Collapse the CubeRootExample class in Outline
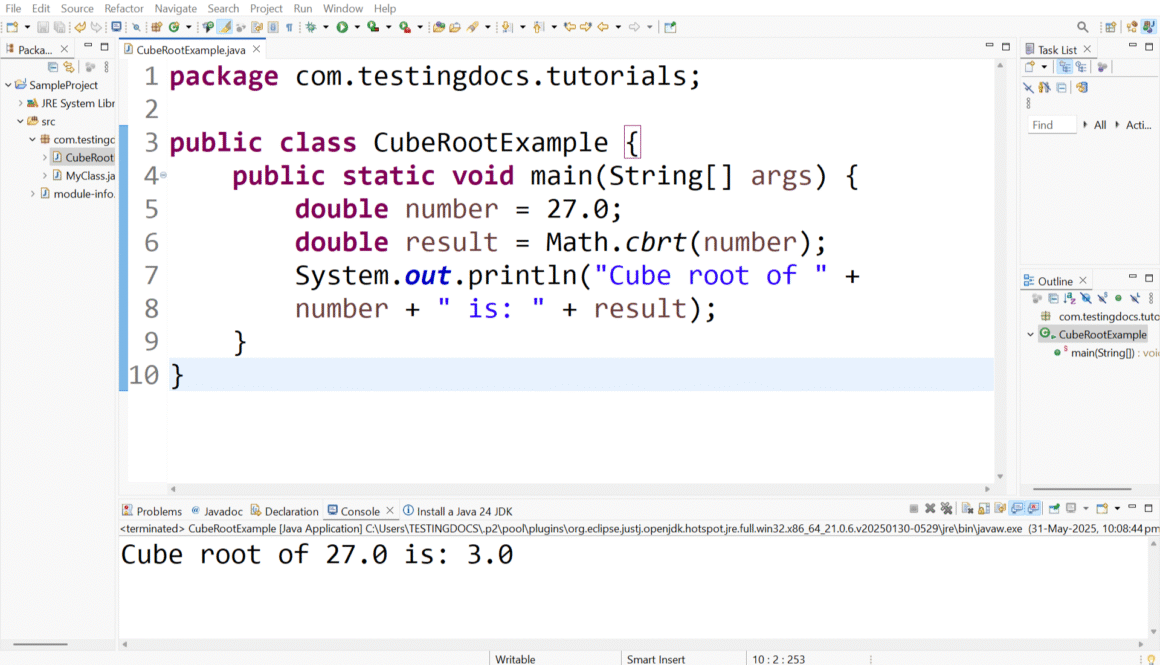1160x665 pixels. [1031, 335]
